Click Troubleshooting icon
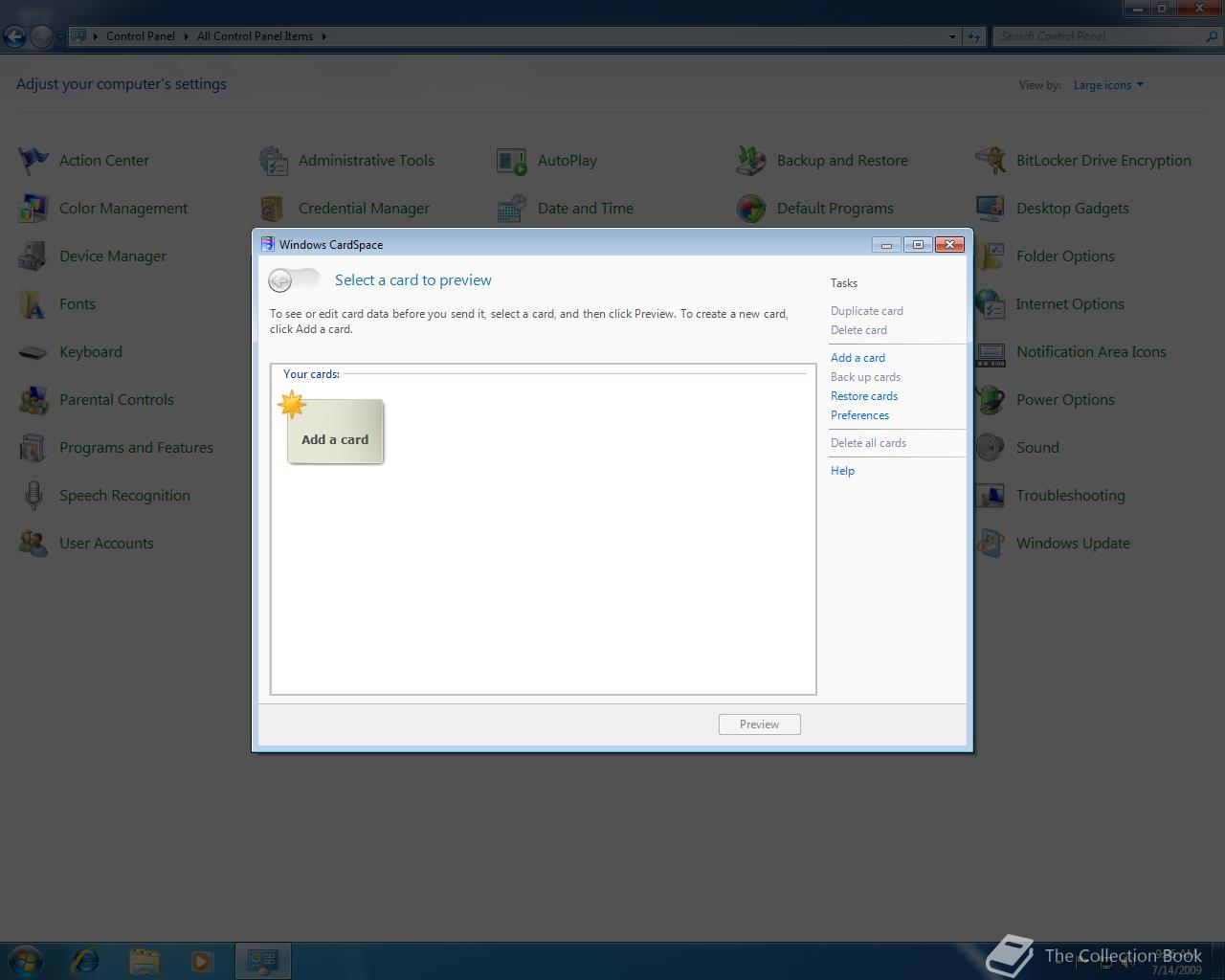The width and height of the screenshot is (1225, 980). (x=991, y=496)
